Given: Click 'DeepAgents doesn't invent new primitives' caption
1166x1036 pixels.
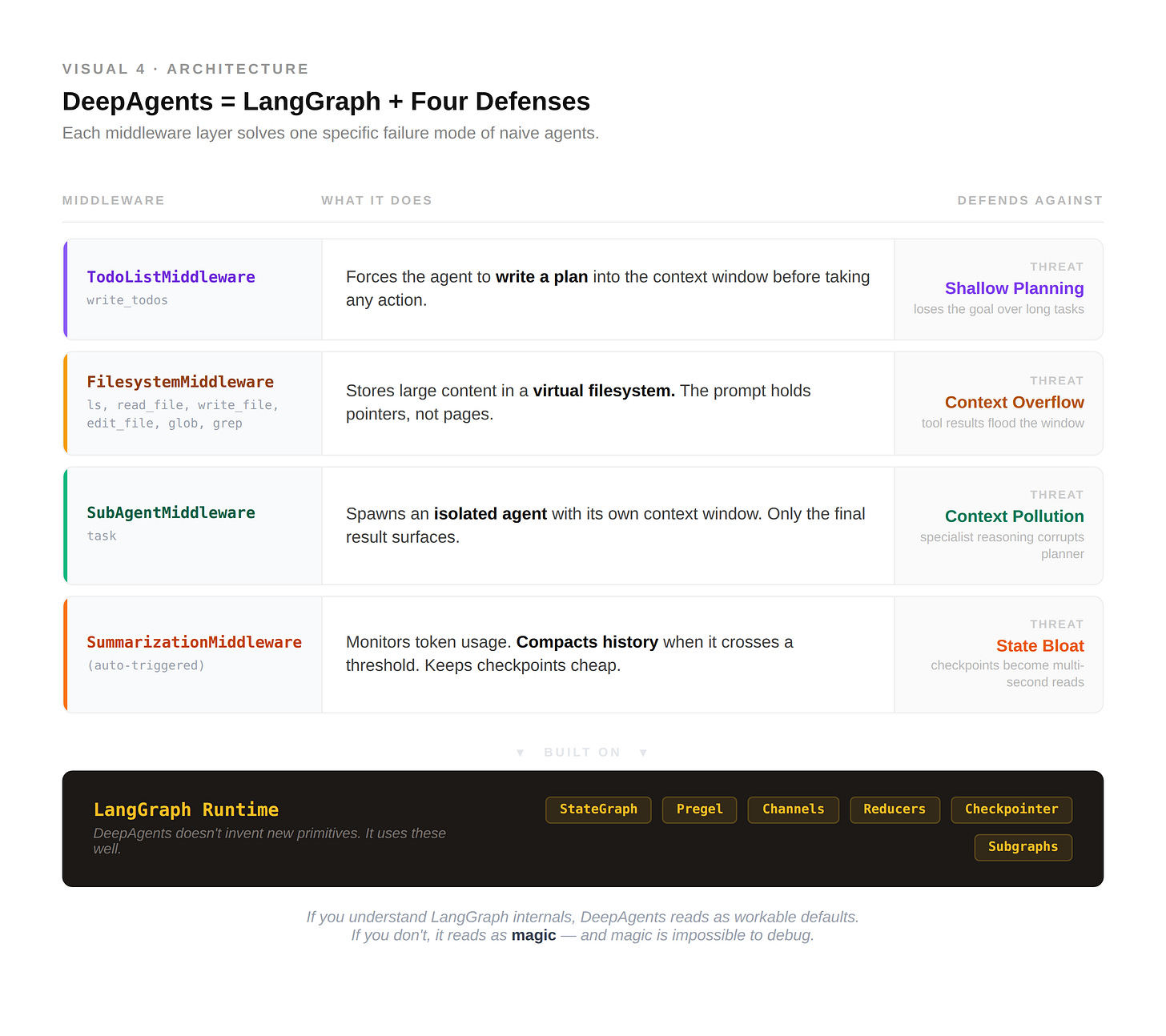Looking at the screenshot, I should [269, 841].
